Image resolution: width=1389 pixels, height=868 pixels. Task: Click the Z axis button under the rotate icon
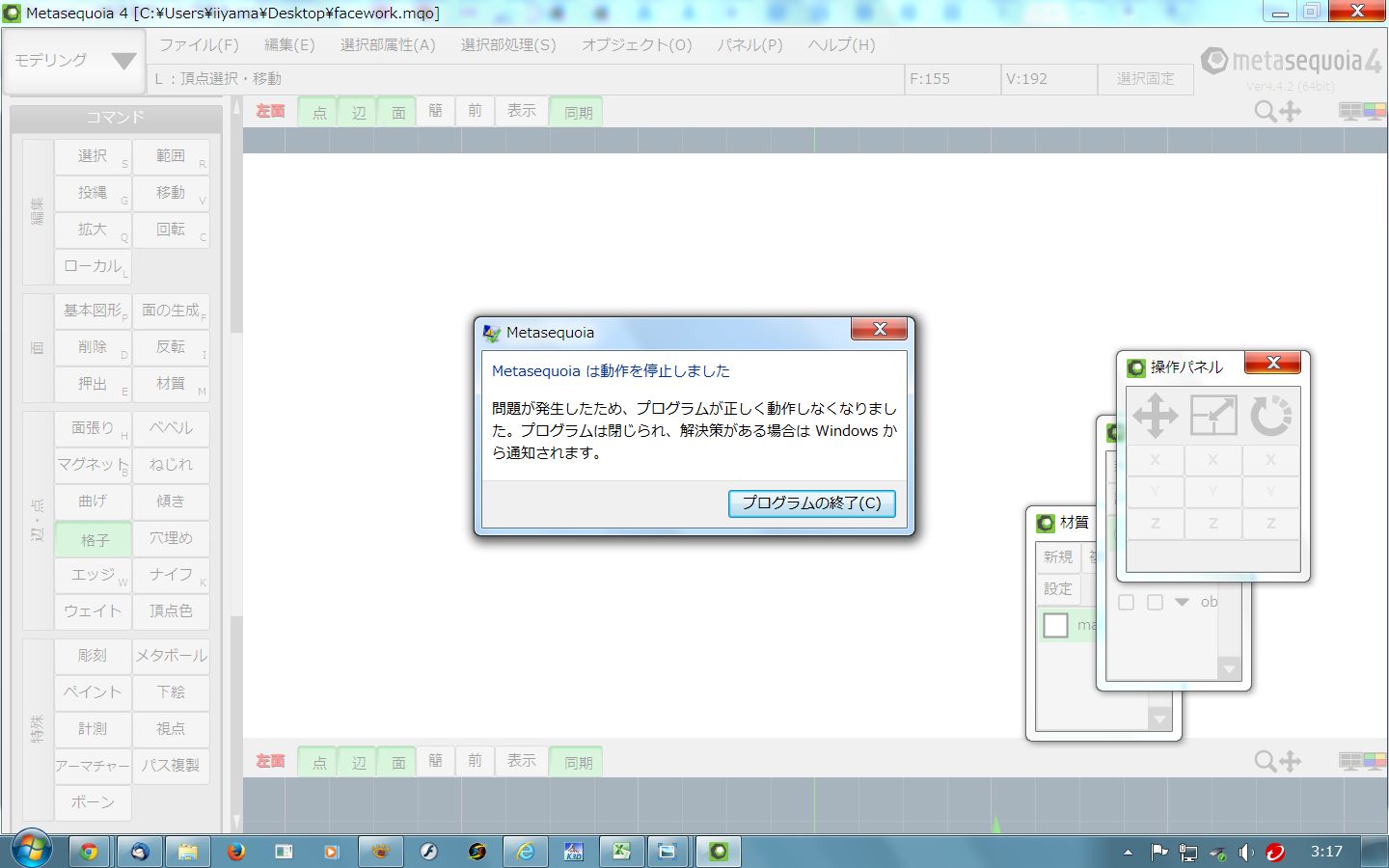pyautogui.click(x=1271, y=524)
